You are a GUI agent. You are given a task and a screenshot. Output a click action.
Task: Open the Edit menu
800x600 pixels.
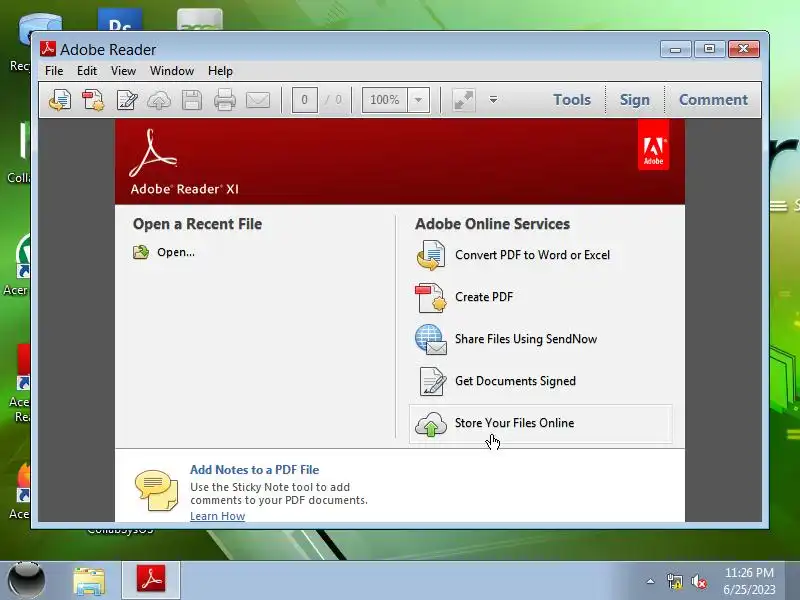coord(87,71)
